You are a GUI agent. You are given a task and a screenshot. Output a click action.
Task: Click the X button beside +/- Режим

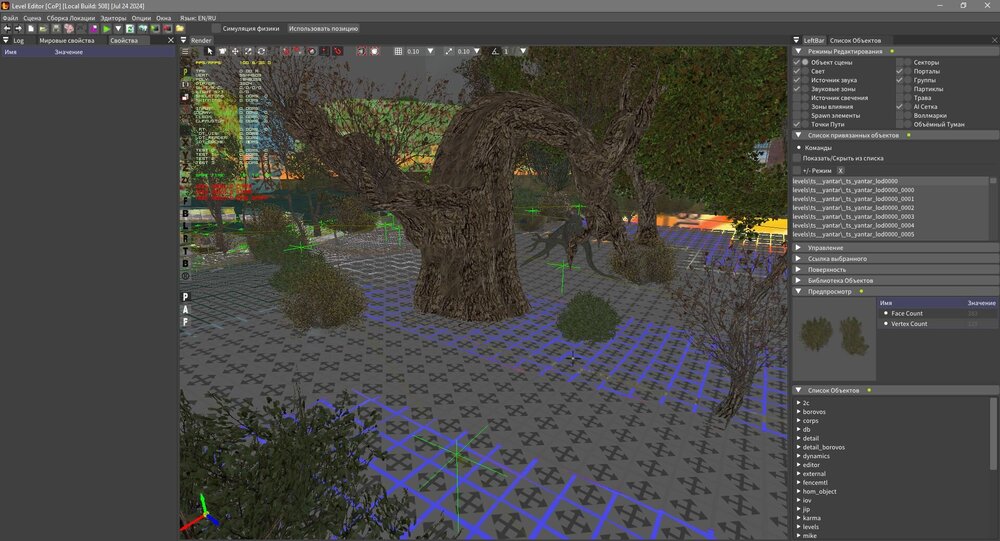point(840,171)
